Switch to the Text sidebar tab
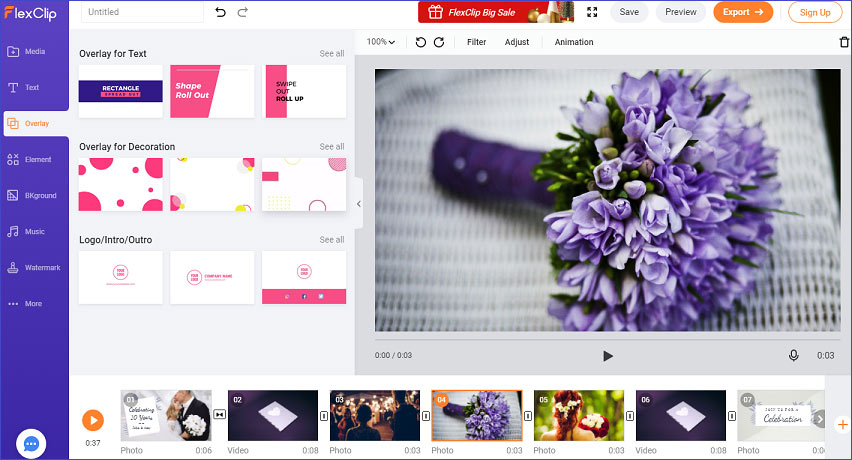 (x=34, y=87)
